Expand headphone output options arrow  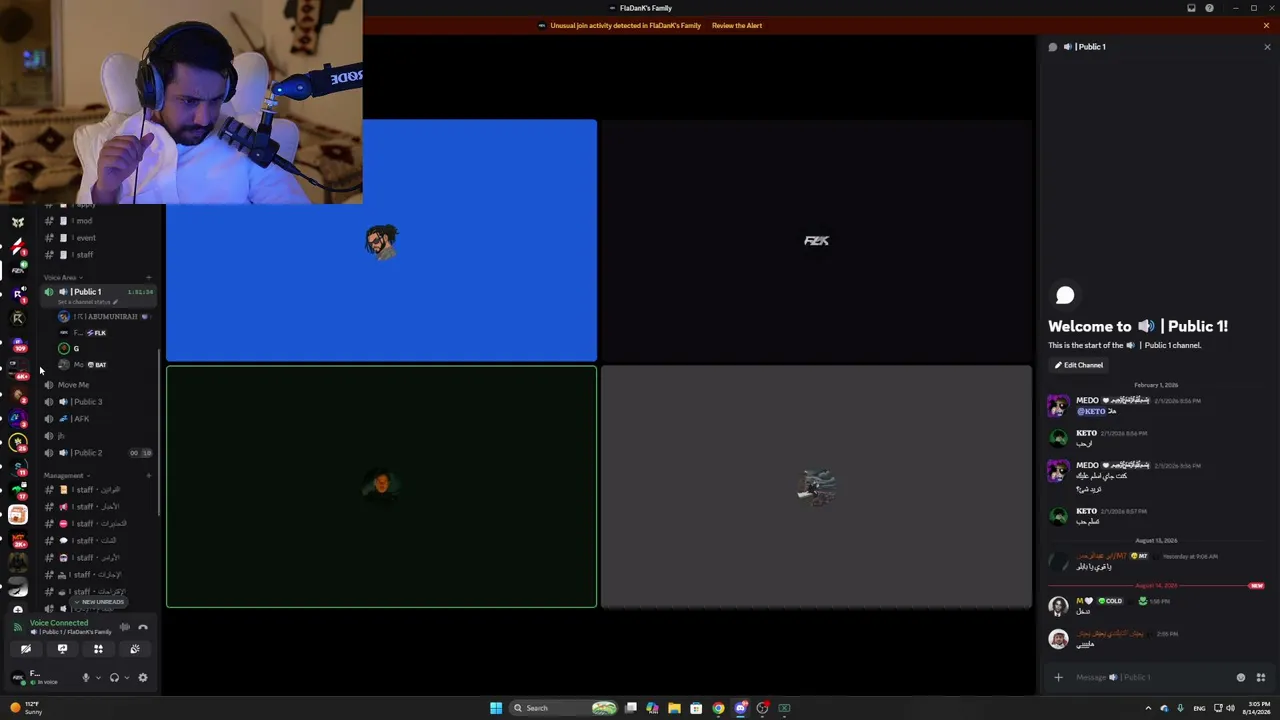pos(126,678)
